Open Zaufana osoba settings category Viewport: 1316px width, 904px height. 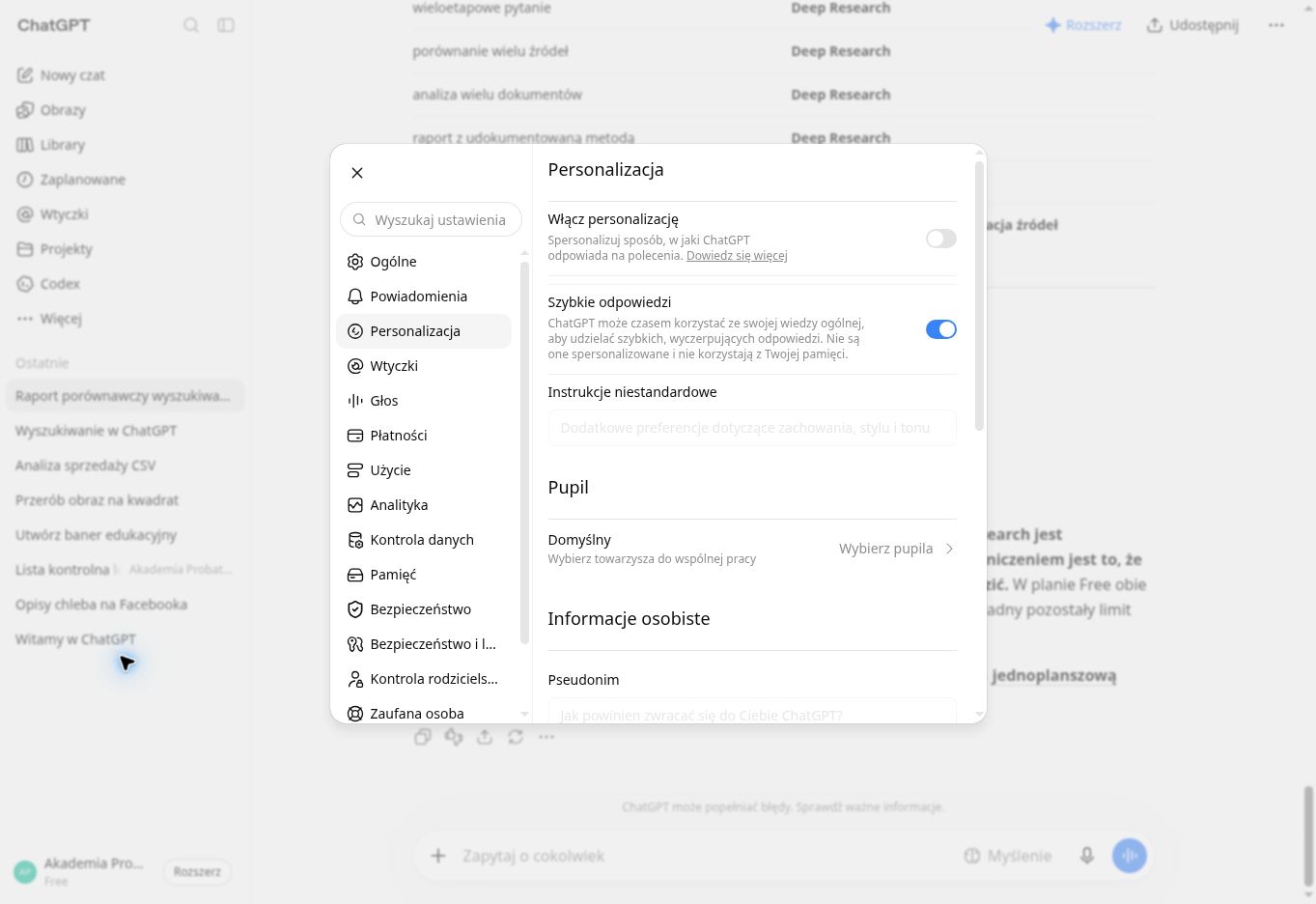(424, 714)
